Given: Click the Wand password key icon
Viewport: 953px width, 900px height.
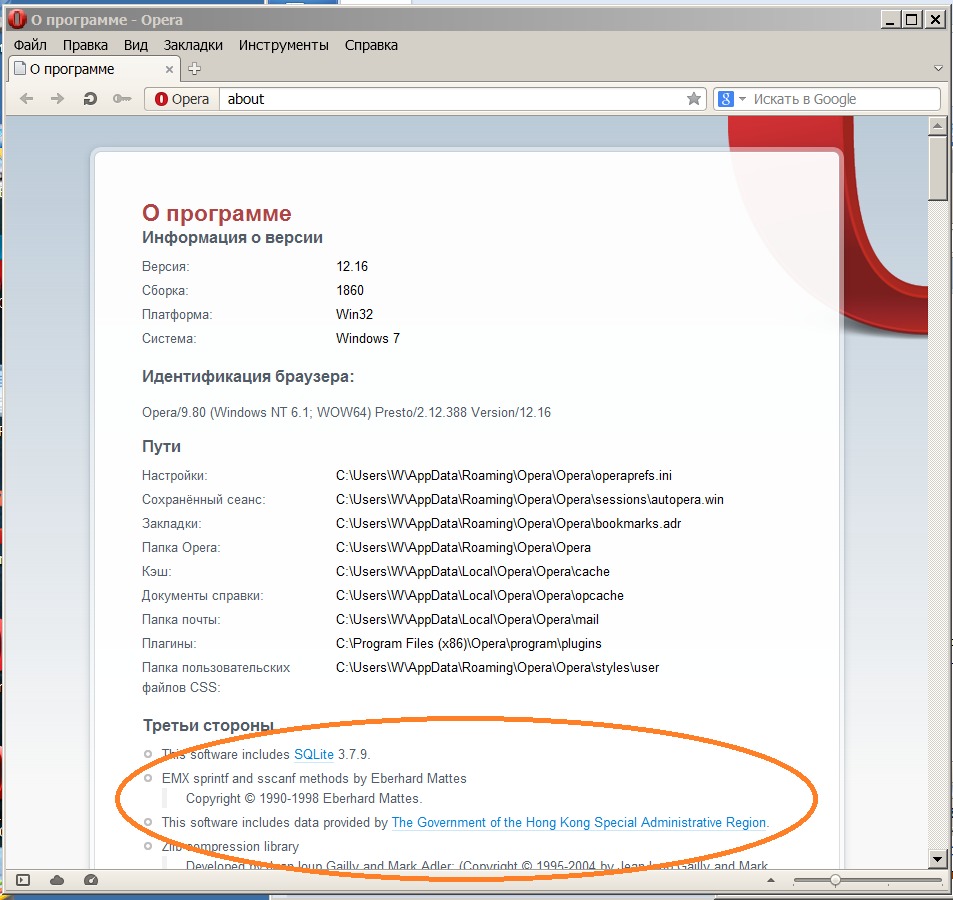Looking at the screenshot, I should 122,99.
